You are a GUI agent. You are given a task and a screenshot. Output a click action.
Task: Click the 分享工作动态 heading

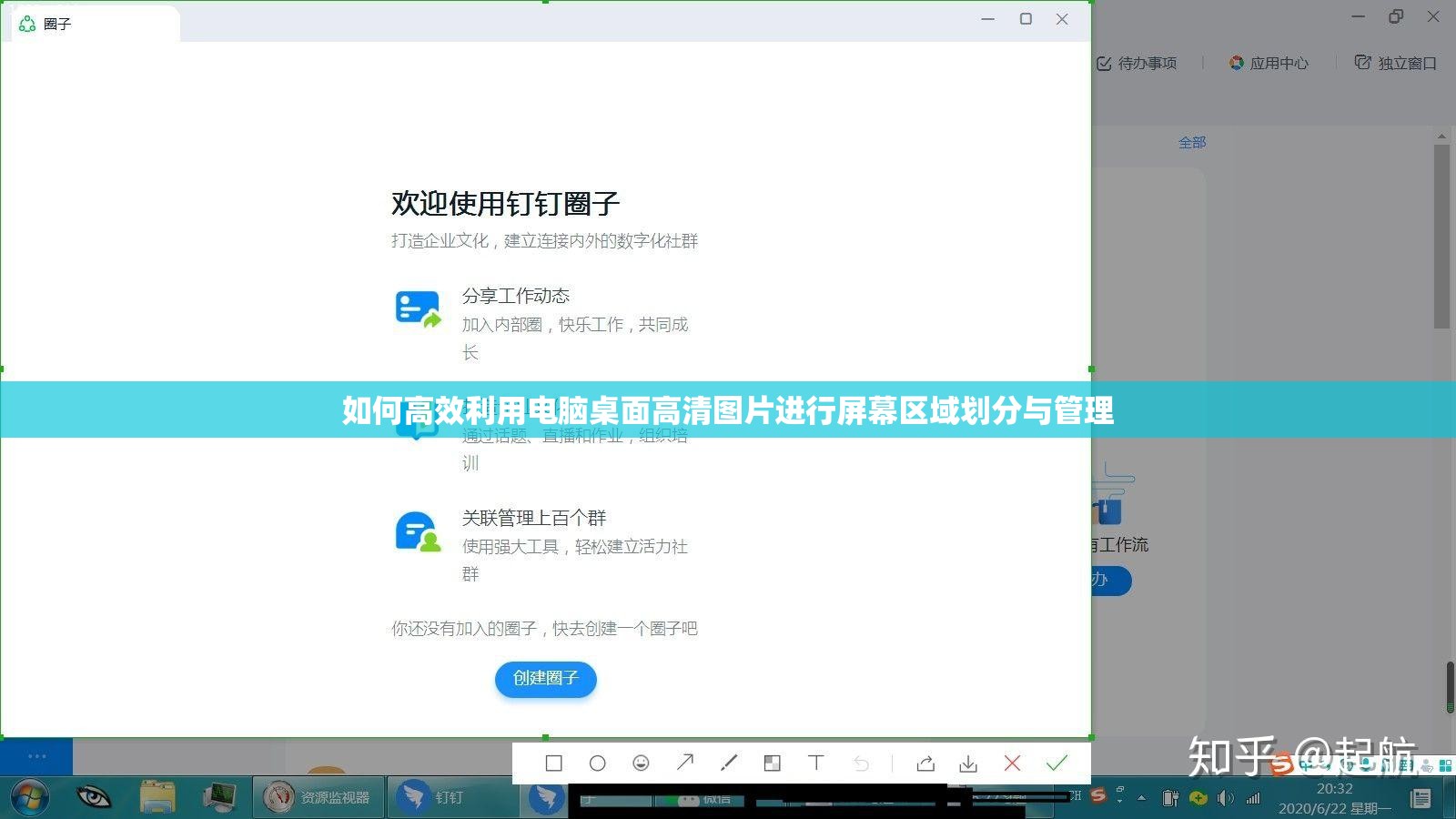coord(516,296)
